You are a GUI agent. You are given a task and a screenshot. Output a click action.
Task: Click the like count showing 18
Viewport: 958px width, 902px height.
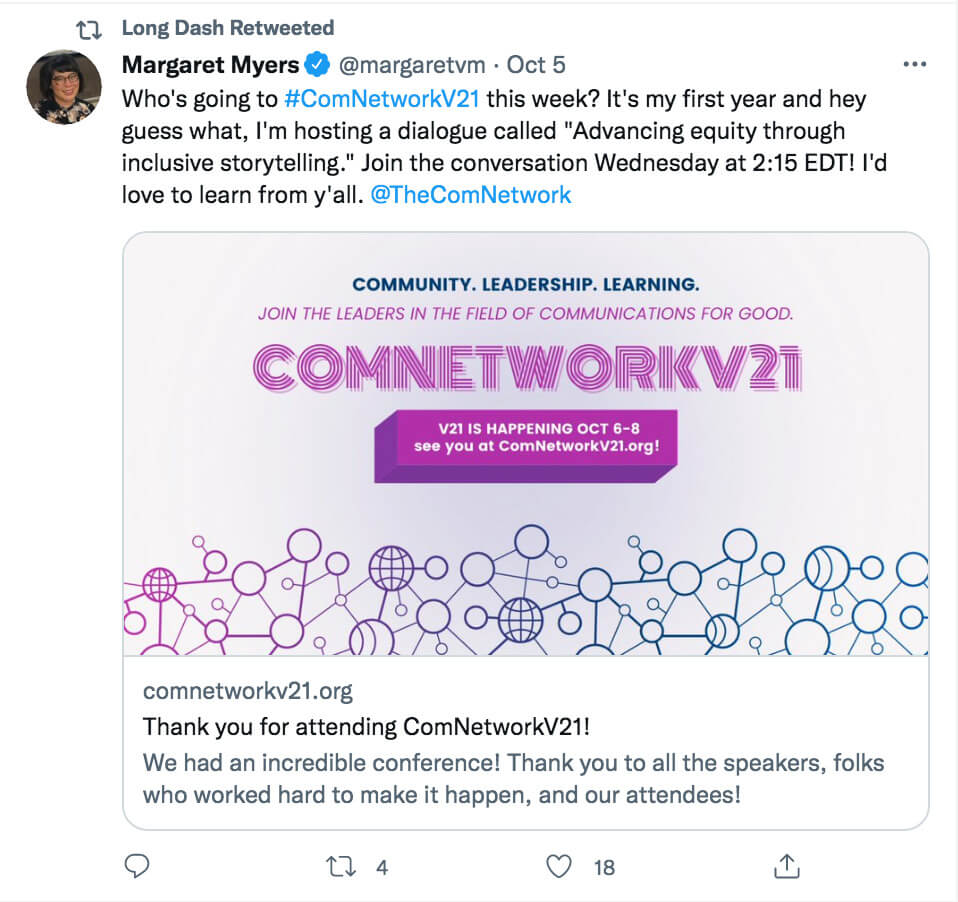[603, 868]
